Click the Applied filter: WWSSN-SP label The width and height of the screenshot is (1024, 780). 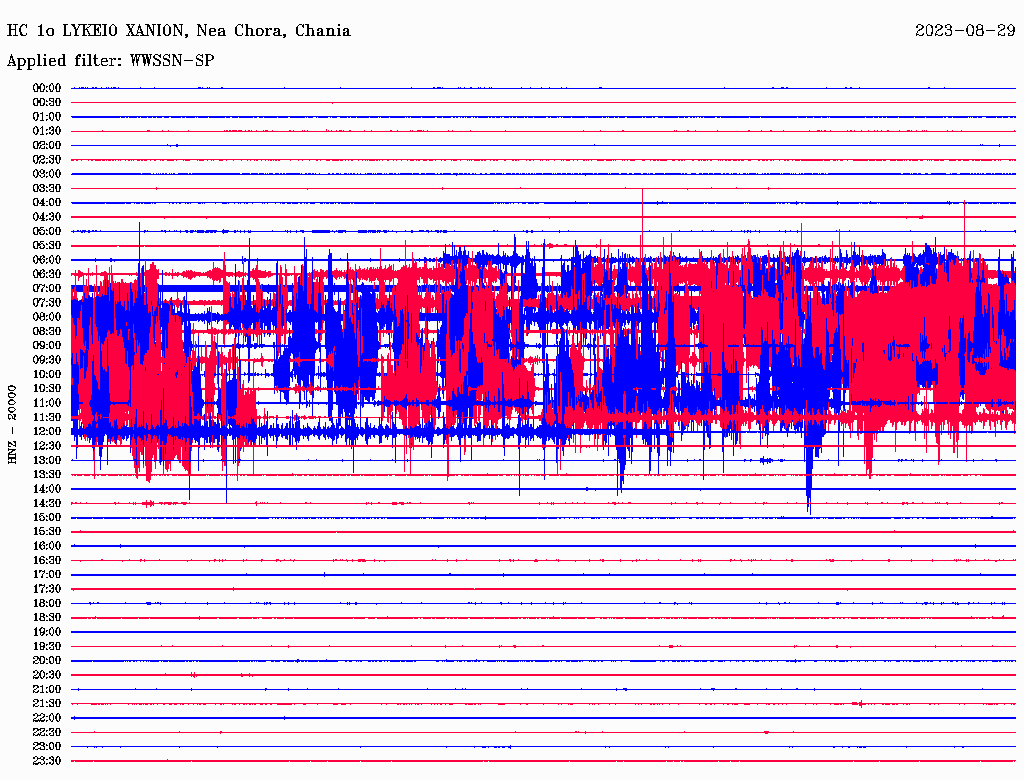coord(110,61)
